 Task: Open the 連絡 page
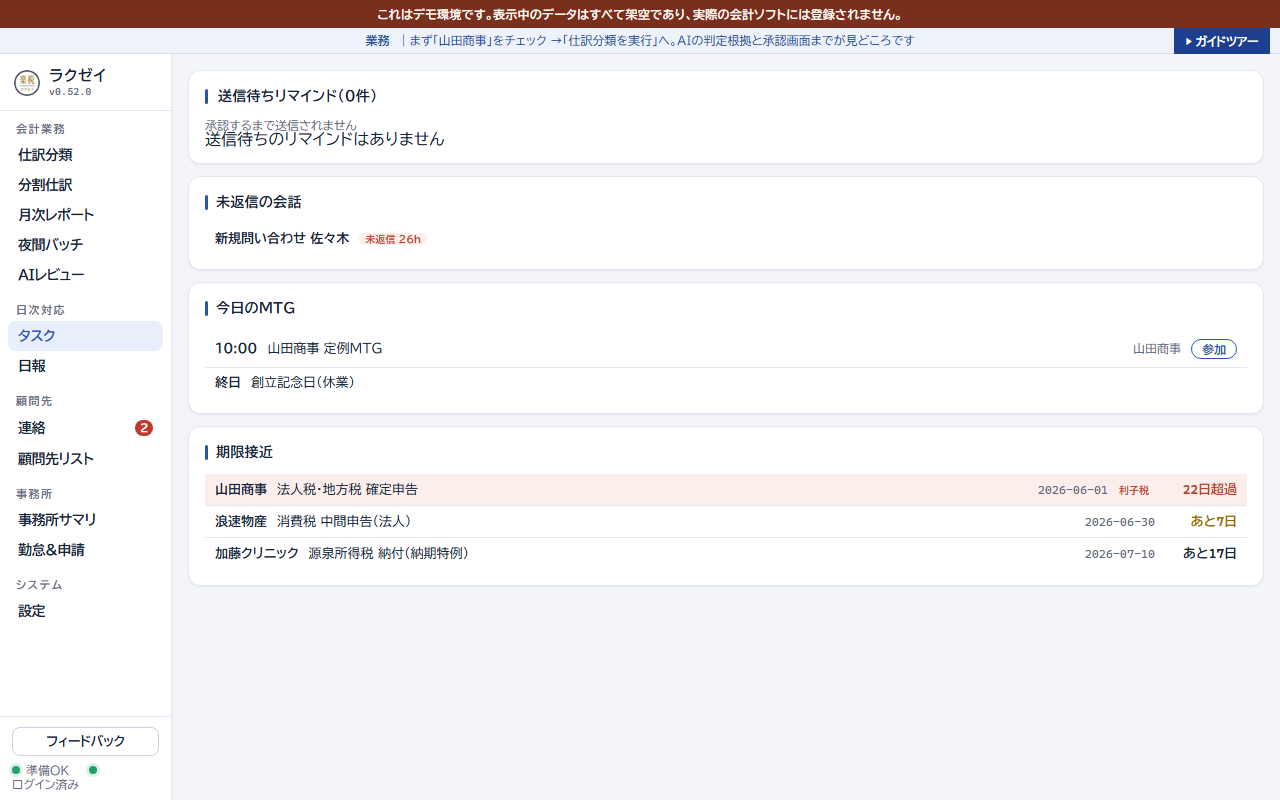point(85,428)
